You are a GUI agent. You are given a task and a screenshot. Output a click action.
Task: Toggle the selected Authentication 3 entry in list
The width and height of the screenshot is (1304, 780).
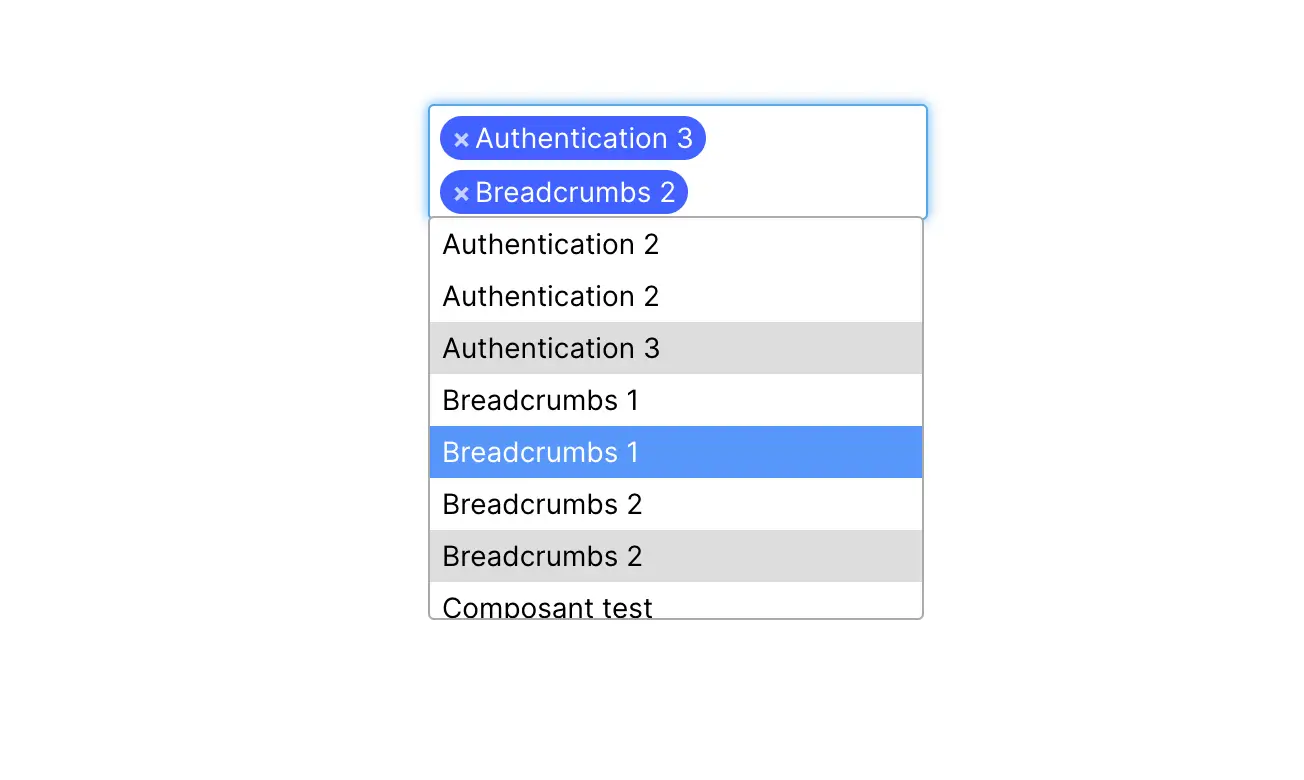[x=676, y=348]
